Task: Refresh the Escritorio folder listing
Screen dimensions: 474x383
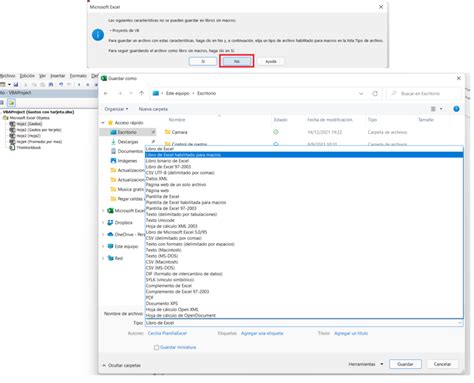Action: click(375, 94)
